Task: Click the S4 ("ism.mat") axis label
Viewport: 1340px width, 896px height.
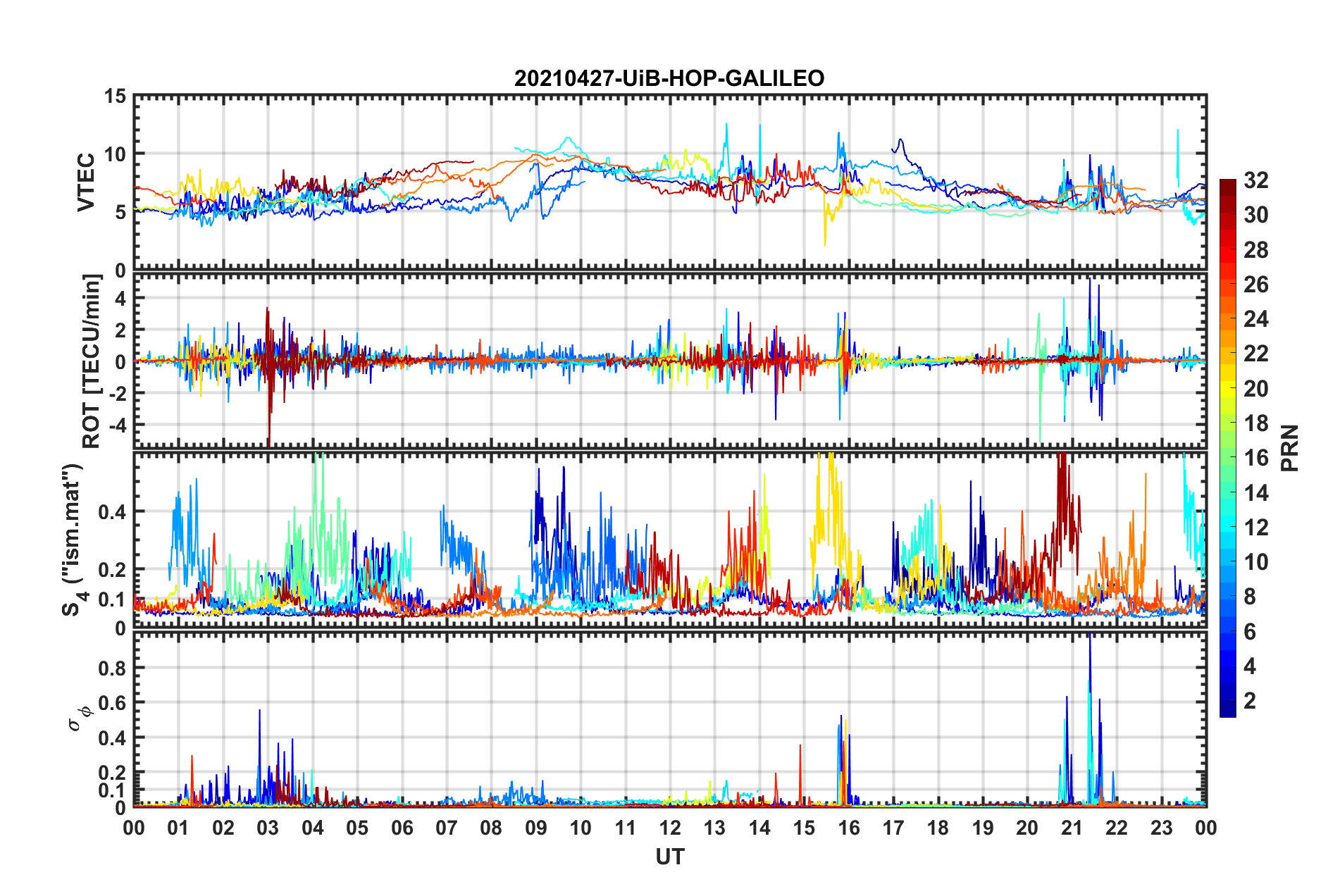Action: (x=74, y=540)
